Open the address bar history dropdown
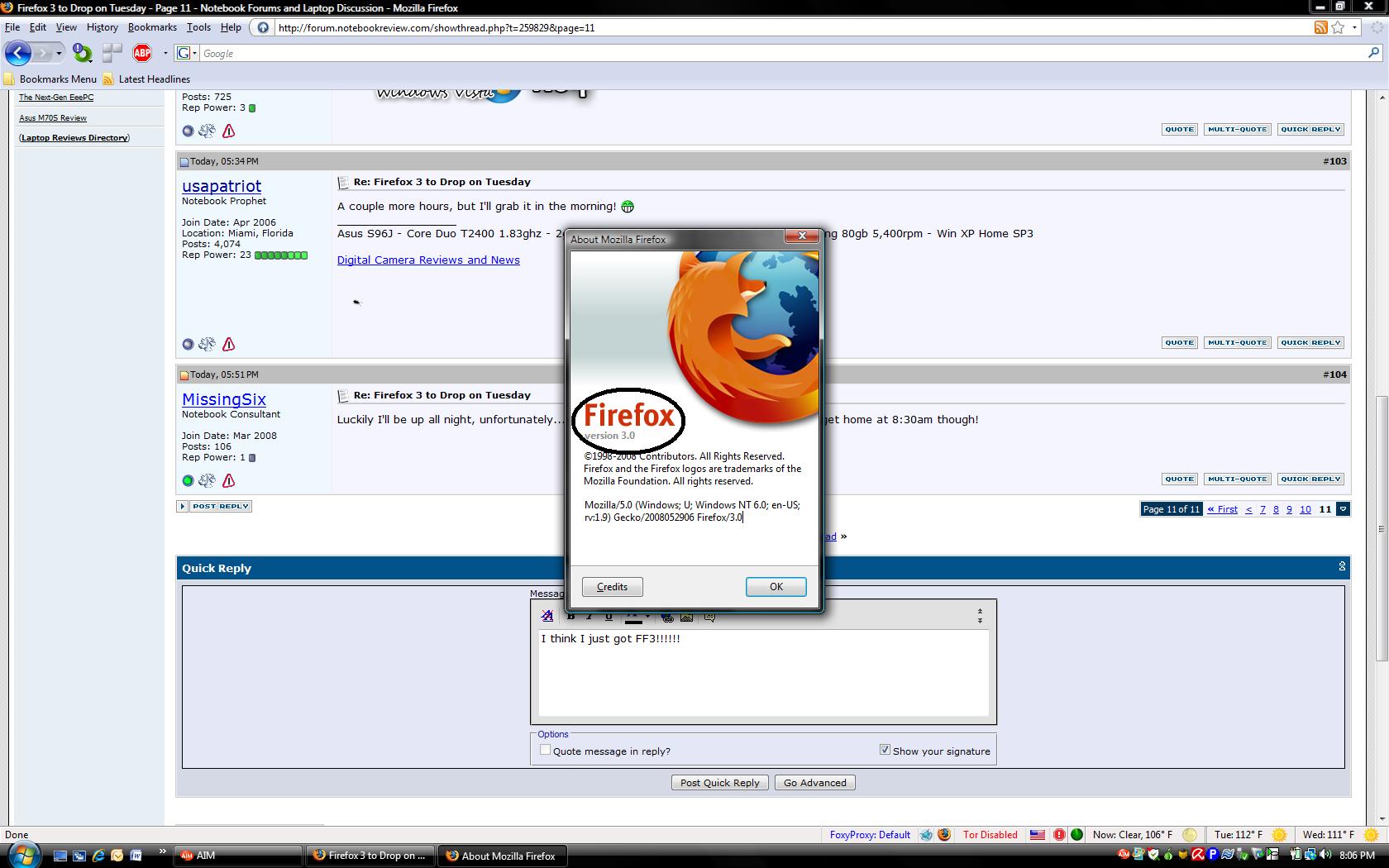This screenshot has height=868, width=1389. tap(1354, 27)
